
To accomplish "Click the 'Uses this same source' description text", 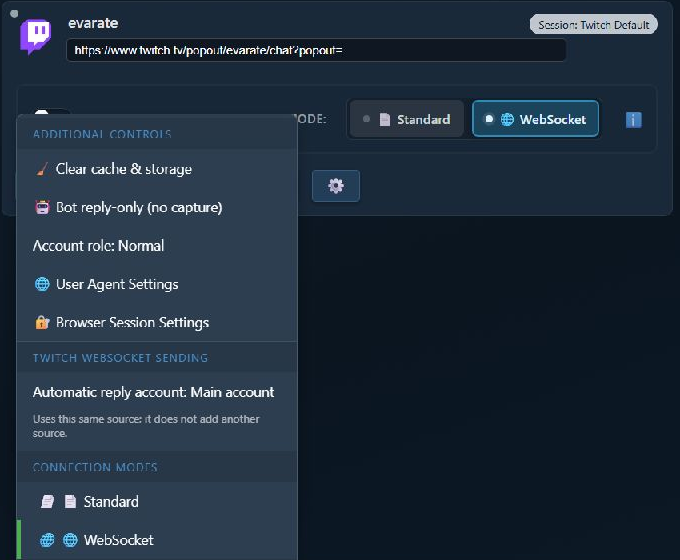I will pyautogui.click(x=146, y=426).
